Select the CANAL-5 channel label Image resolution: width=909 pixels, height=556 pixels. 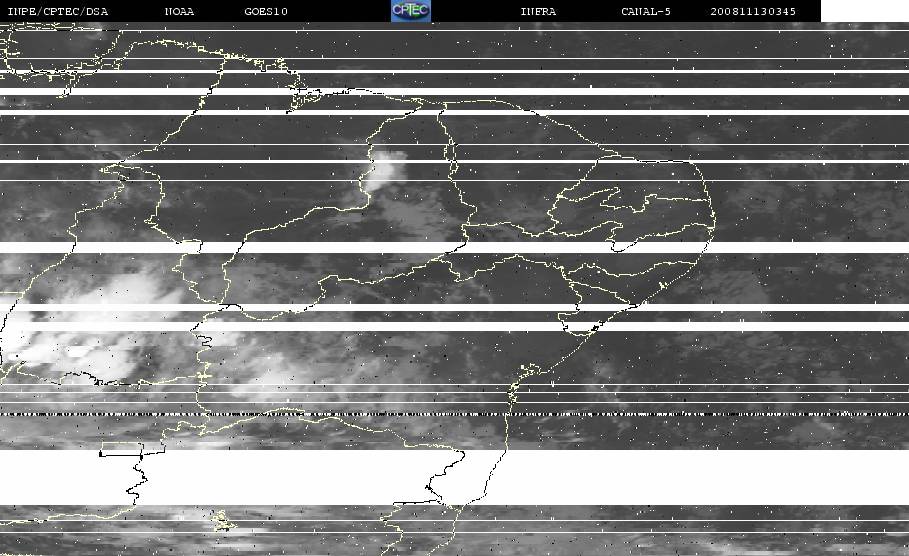point(646,11)
